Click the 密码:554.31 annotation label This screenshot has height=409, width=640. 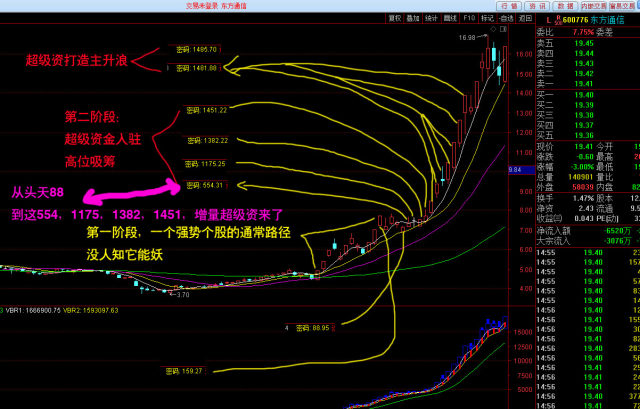click(204, 185)
